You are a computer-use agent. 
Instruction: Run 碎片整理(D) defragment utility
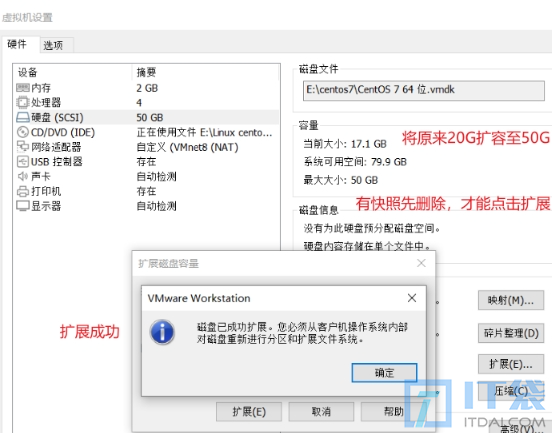pos(511,333)
